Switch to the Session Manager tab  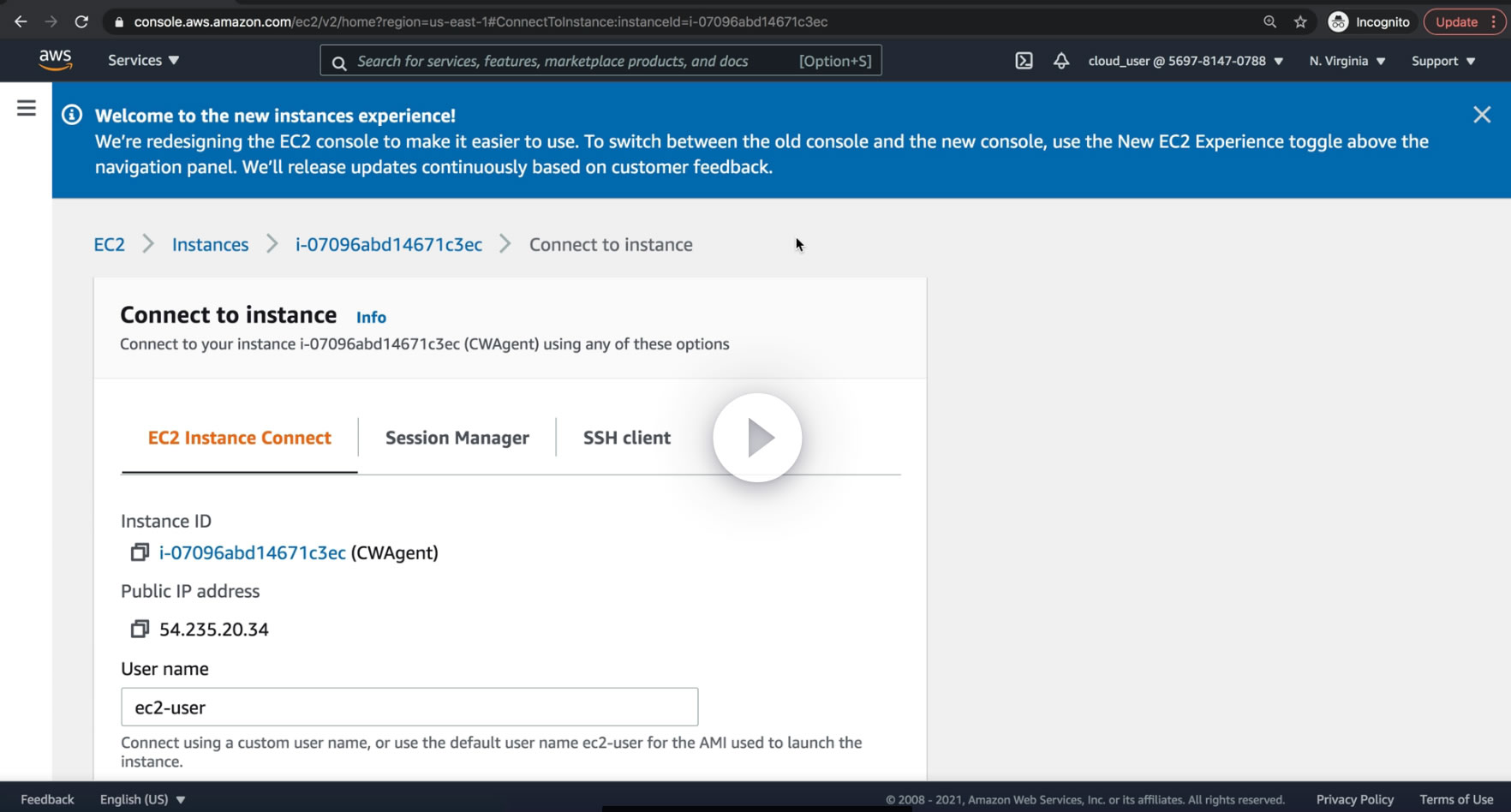[457, 438]
